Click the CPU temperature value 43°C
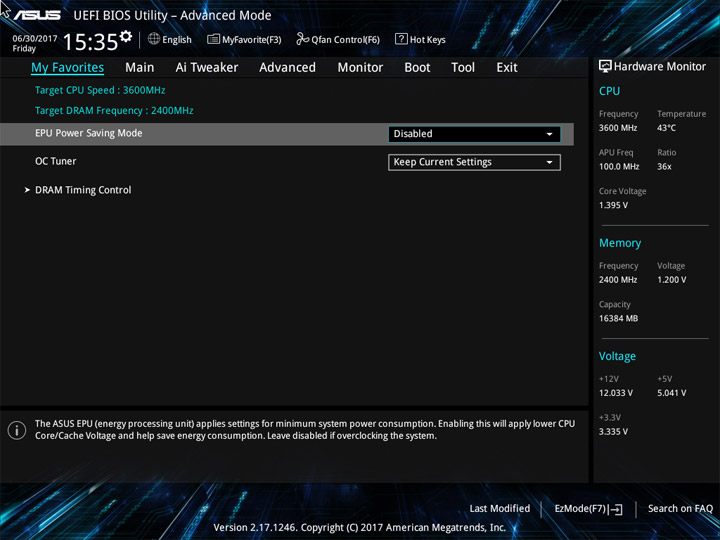The image size is (720, 540). click(x=666, y=128)
